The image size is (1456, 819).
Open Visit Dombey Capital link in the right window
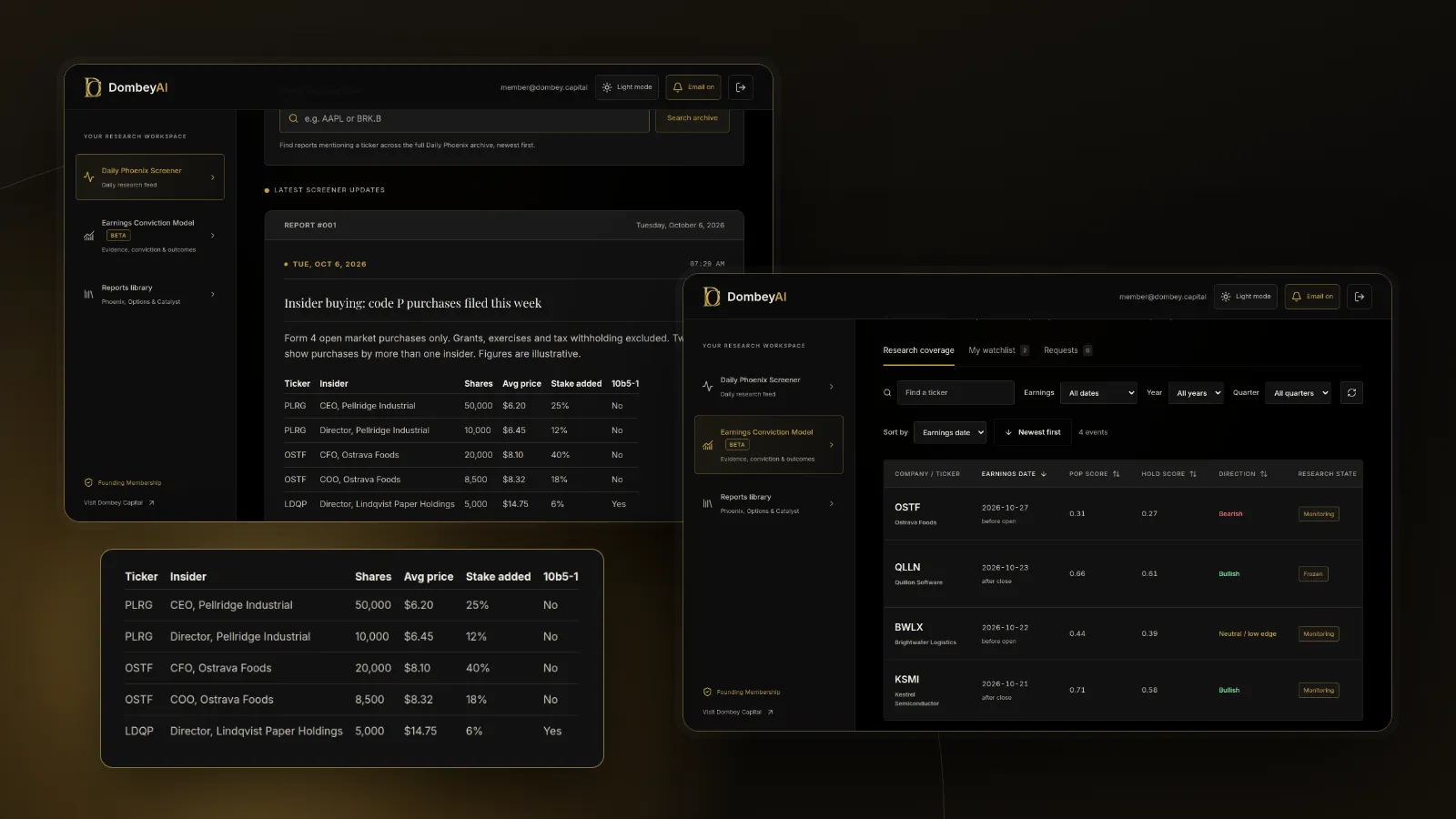coord(738,712)
